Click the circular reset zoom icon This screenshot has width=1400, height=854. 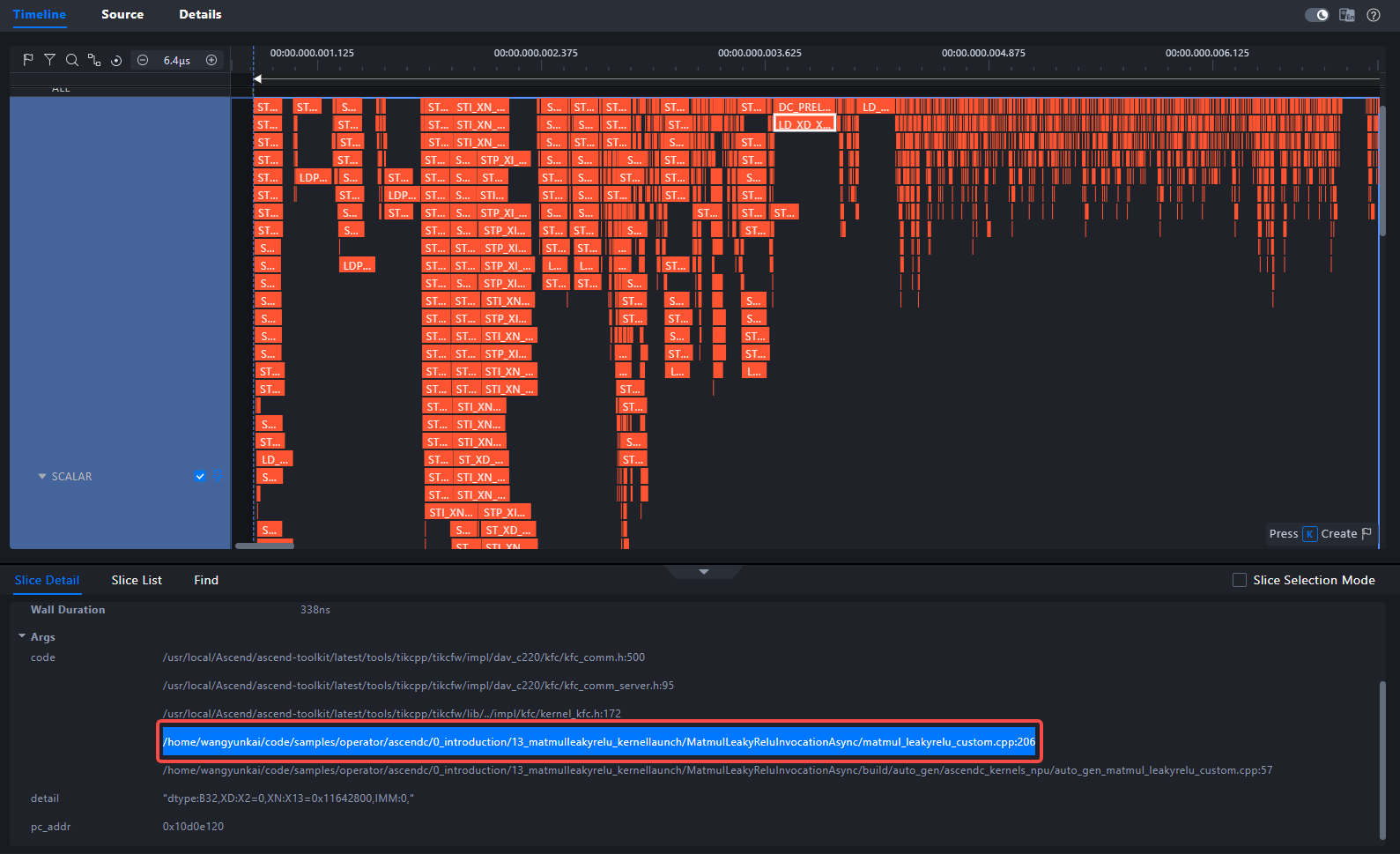point(116,60)
